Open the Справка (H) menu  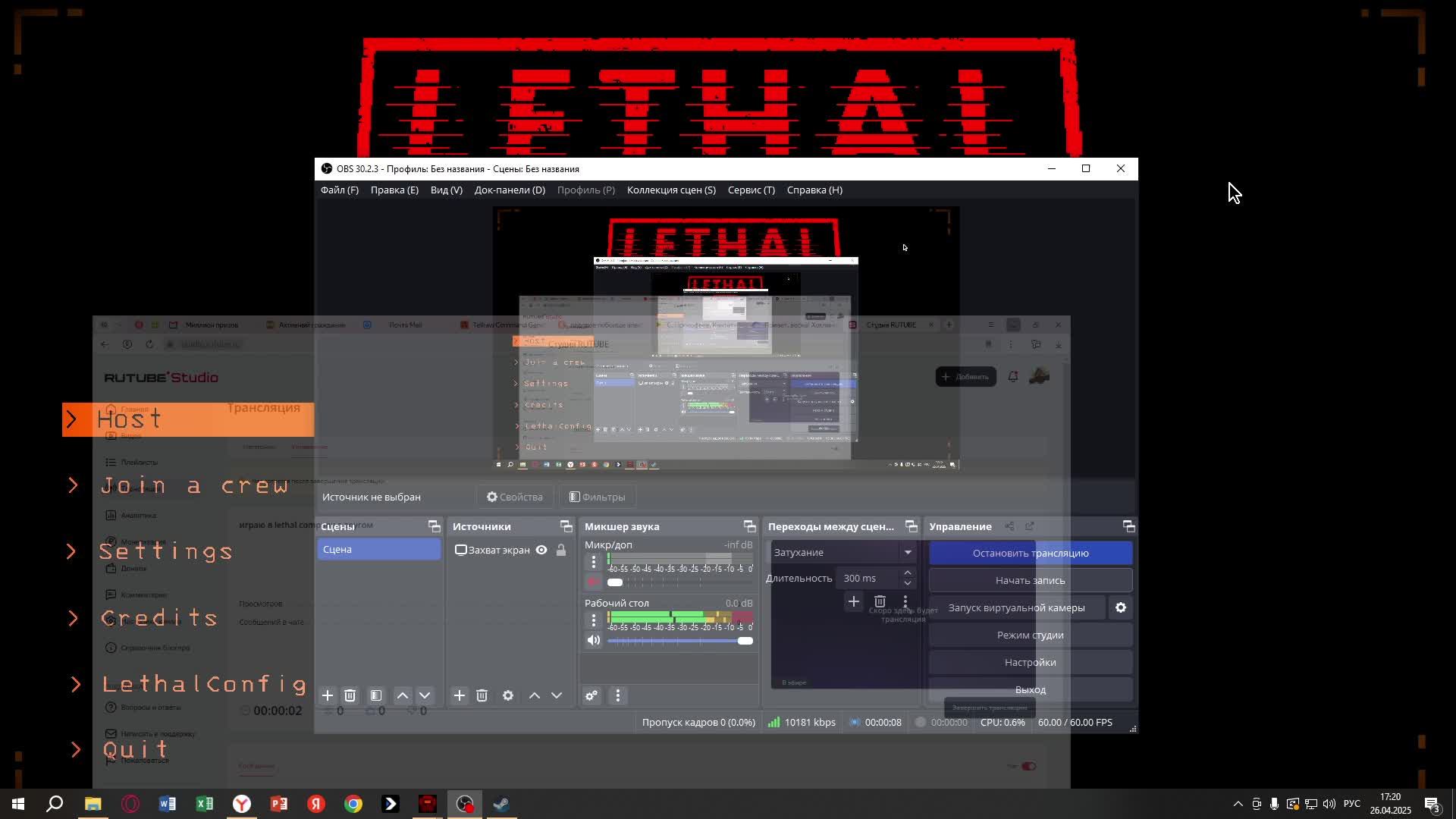(x=814, y=190)
